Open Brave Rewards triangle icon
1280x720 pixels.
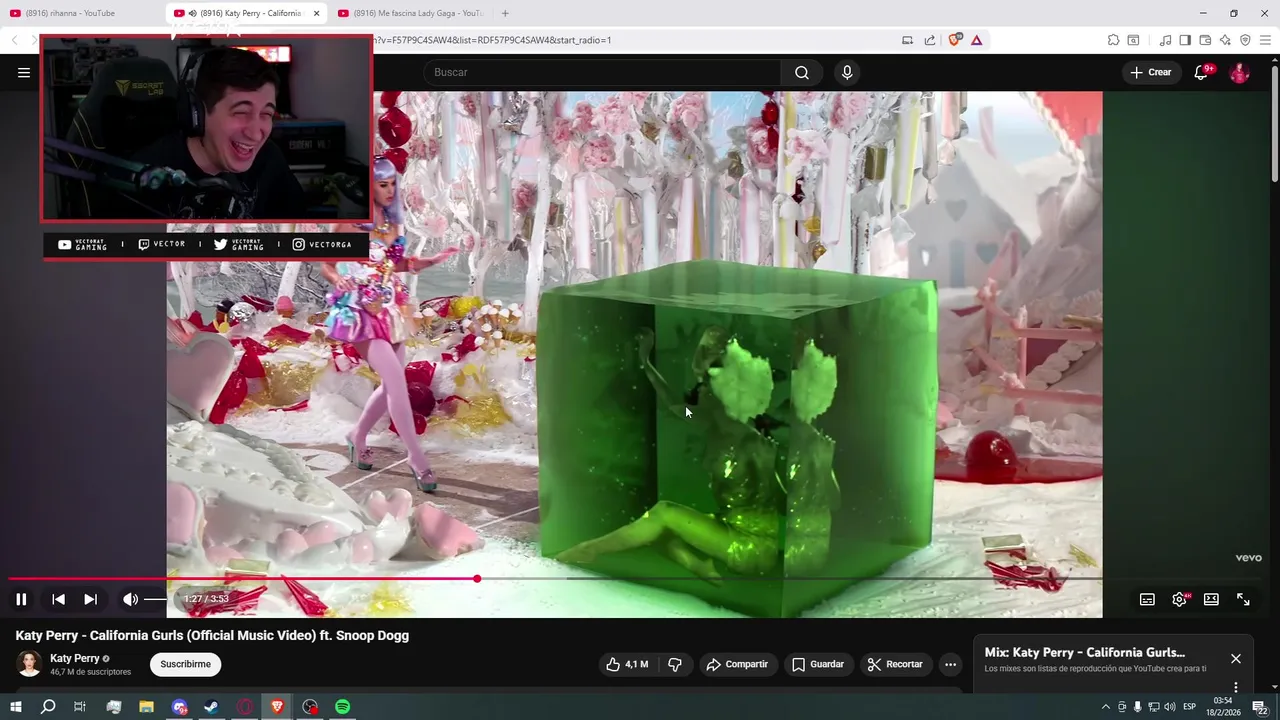pyautogui.click(x=976, y=40)
